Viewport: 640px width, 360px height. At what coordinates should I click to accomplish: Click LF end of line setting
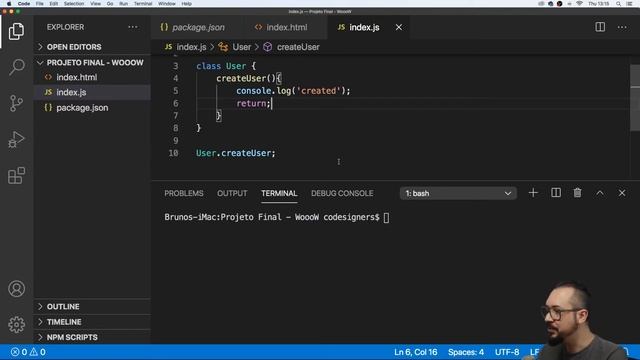tap(534, 352)
